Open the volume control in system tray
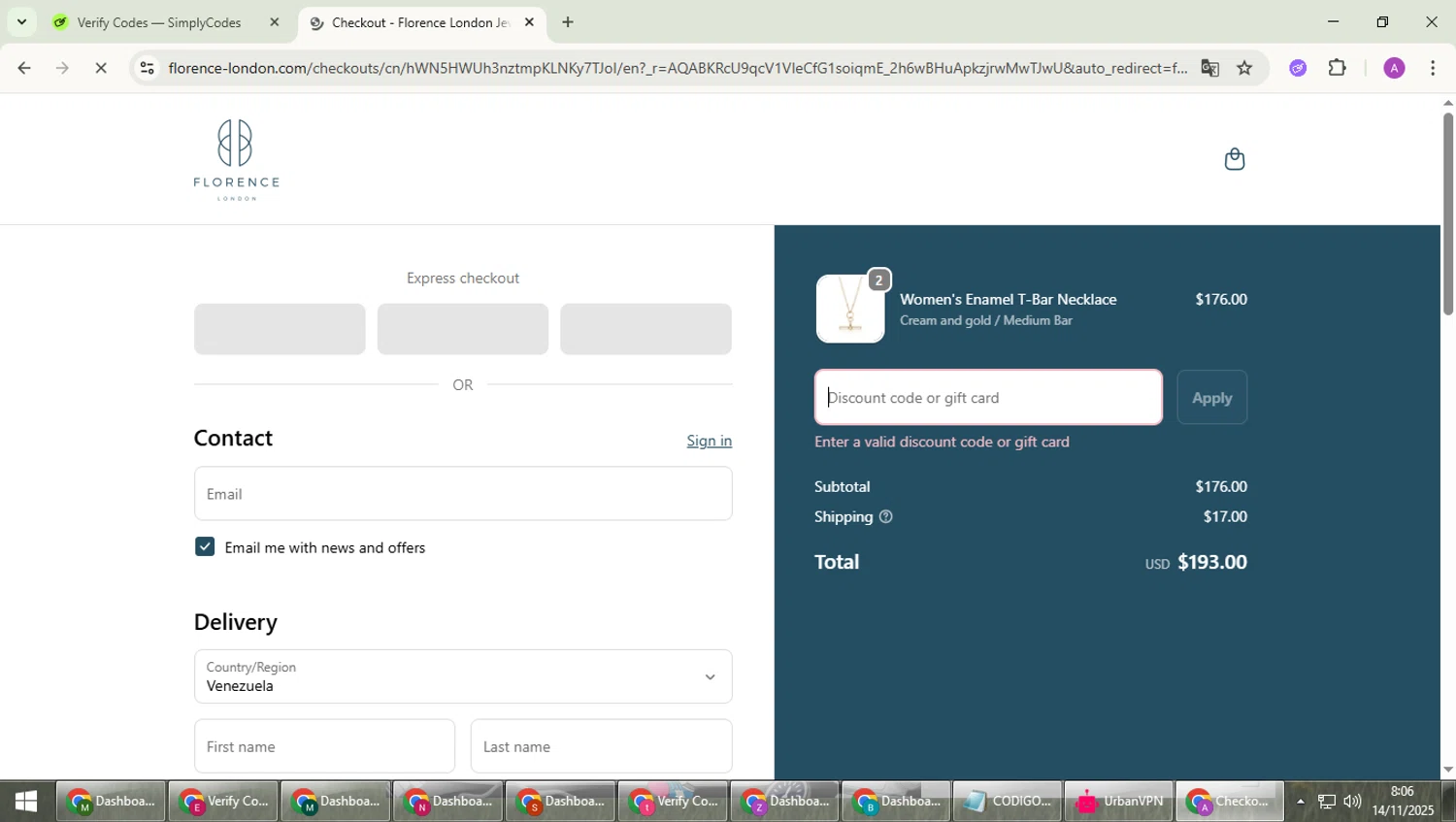The height and width of the screenshot is (822, 1456). click(1352, 802)
